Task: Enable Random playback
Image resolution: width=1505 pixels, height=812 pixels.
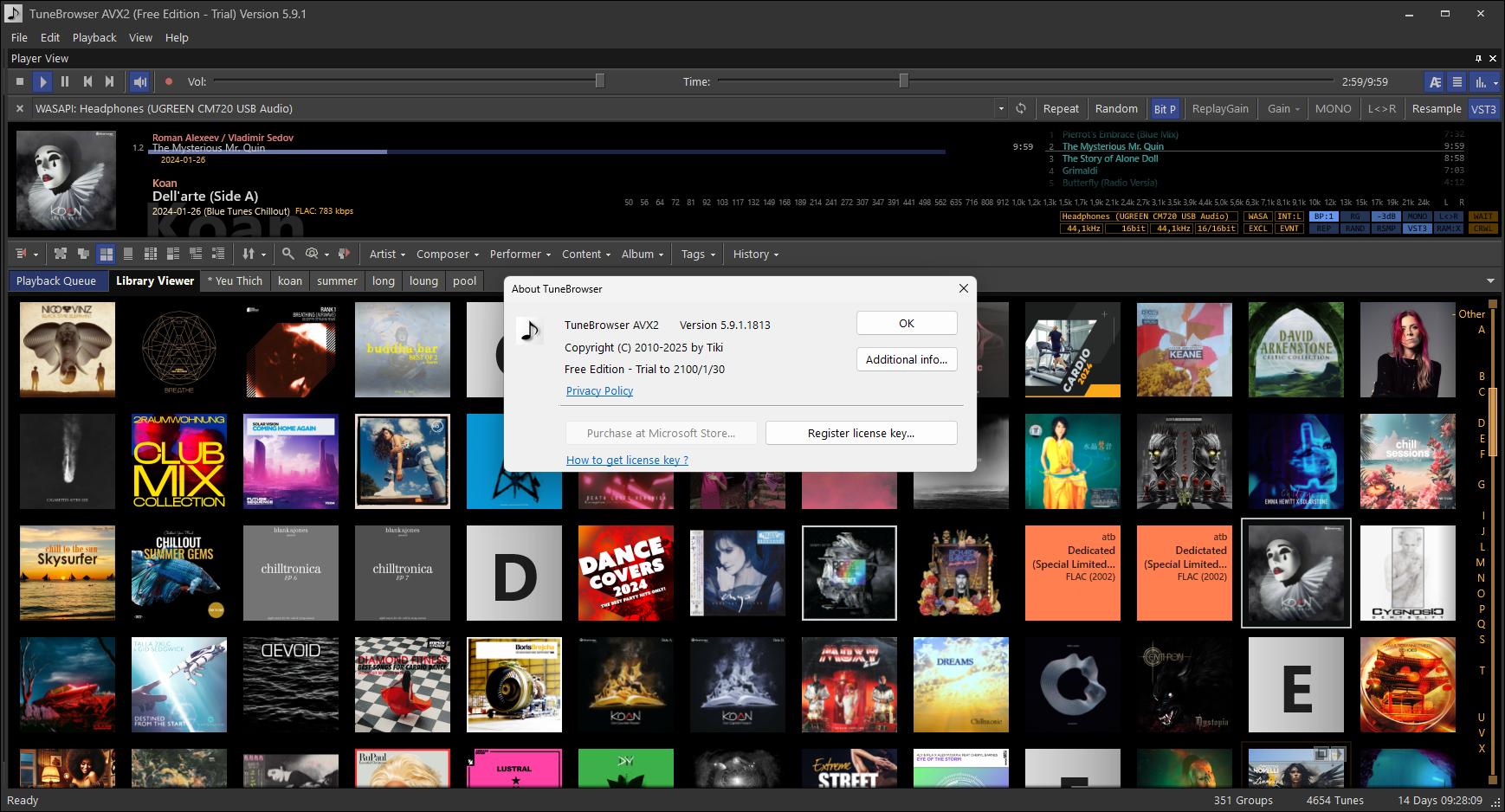Action: [1116, 108]
